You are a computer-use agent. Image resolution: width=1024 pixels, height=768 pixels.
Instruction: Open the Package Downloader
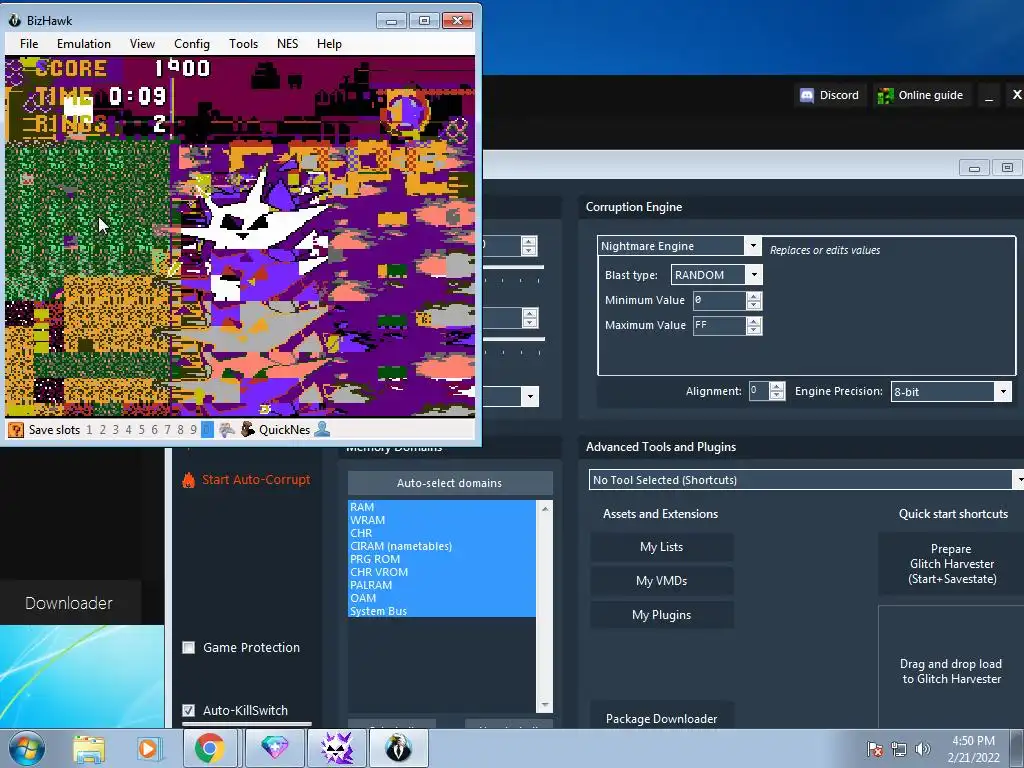[662, 718]
